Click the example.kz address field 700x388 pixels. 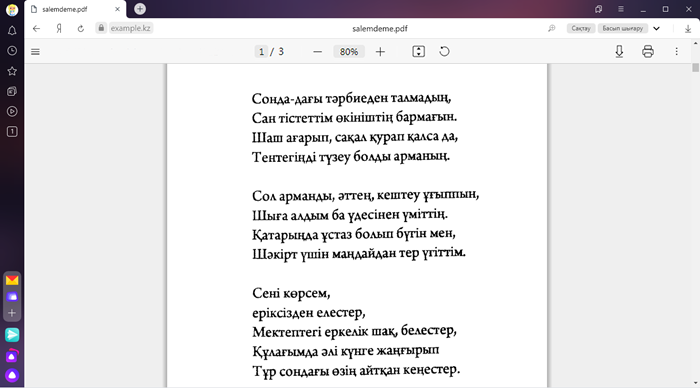point(130,28)
